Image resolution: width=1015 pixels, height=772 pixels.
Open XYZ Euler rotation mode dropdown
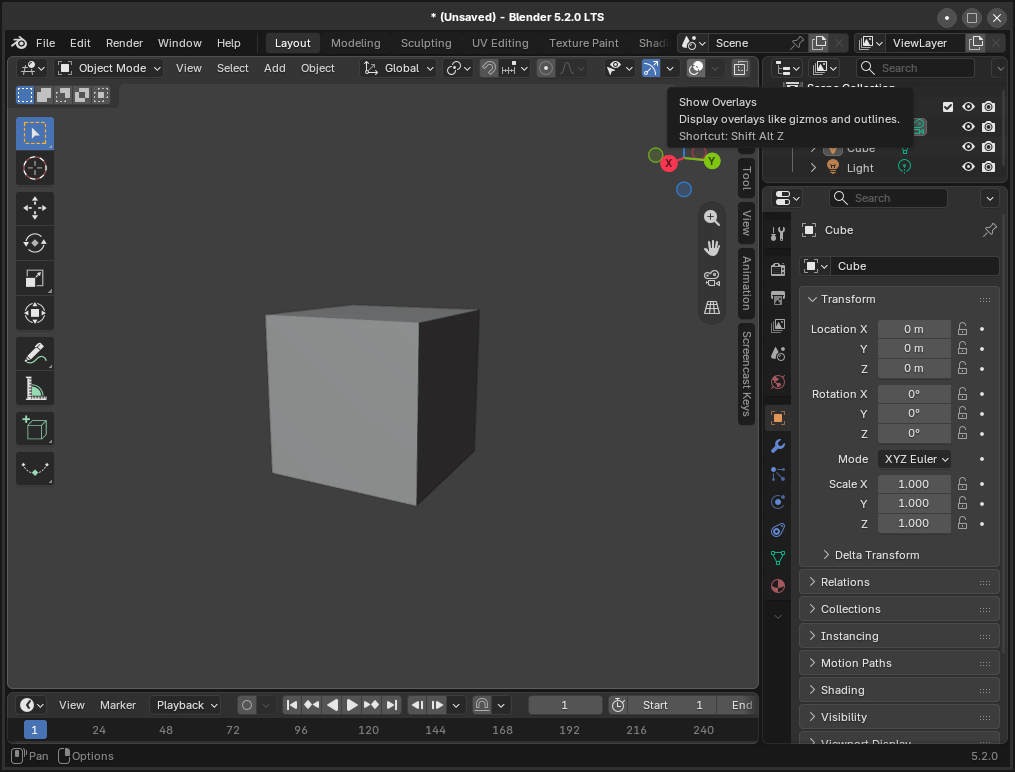(x=915, y=459)
